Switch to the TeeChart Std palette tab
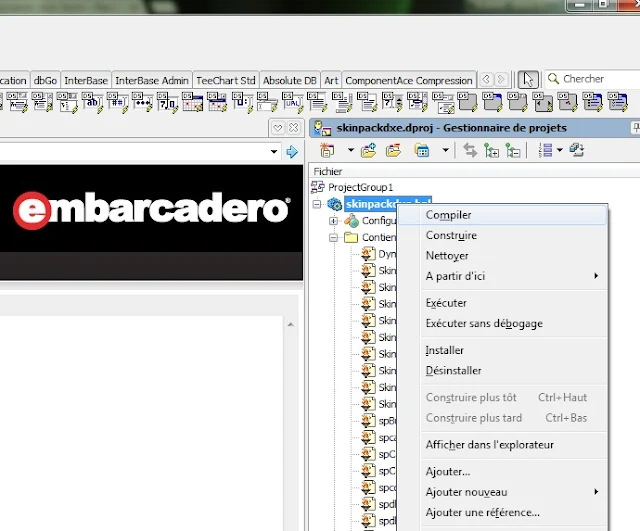Screen dimensions: 640x531 [226, 80]
